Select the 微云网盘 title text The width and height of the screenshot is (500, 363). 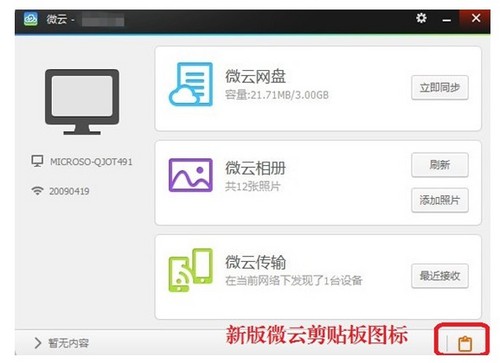pos(255,76)
